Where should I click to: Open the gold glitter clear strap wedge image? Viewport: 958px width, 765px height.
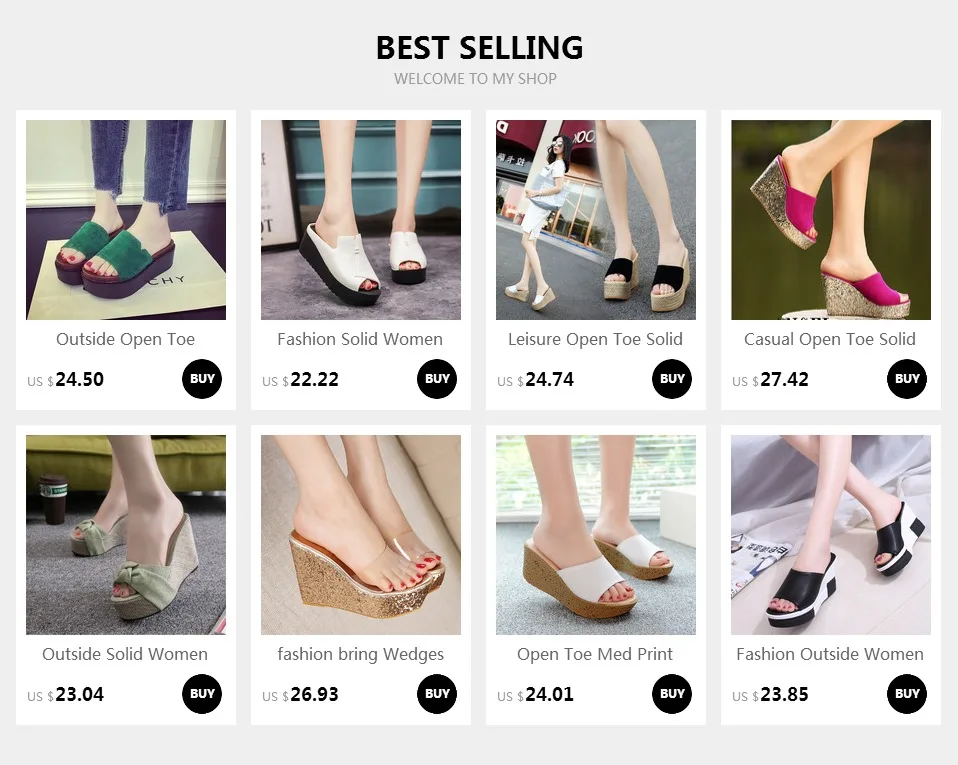point(361,535)
